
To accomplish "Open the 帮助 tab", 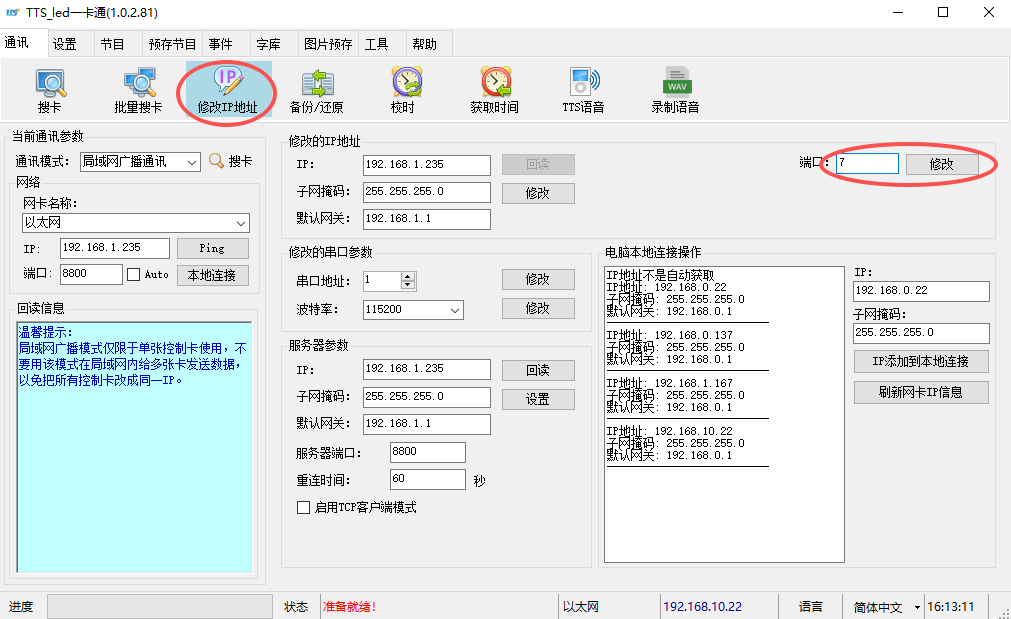I will point(424,44).
